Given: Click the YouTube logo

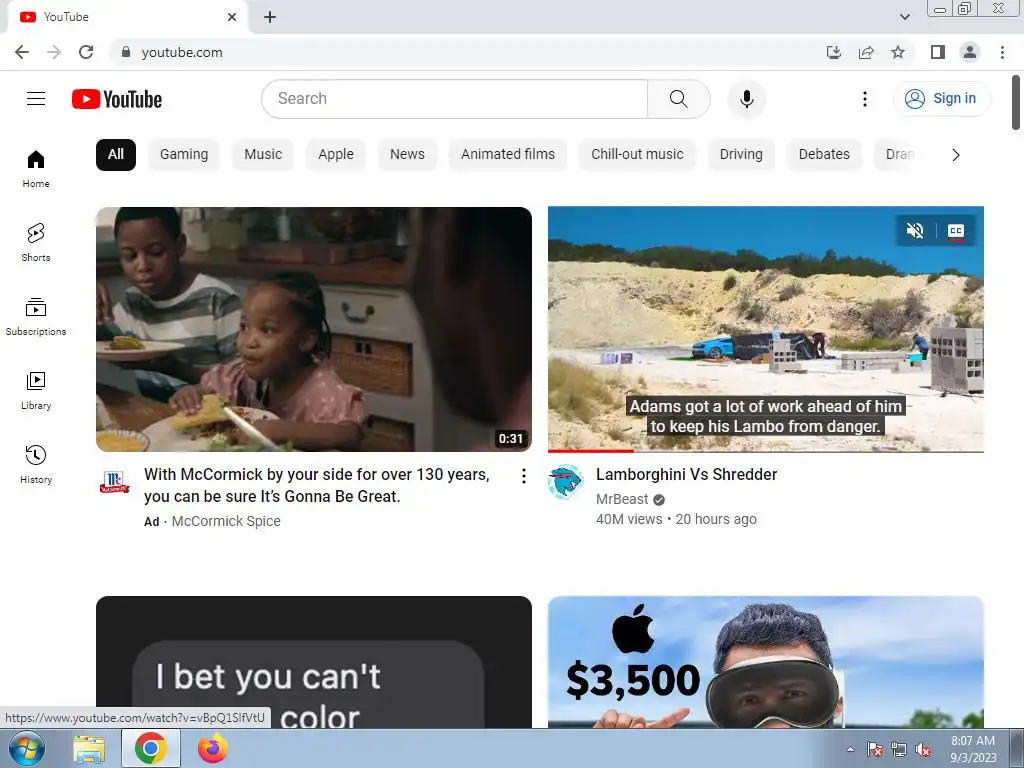Looking at the screenshot, I should click(117, 99).
